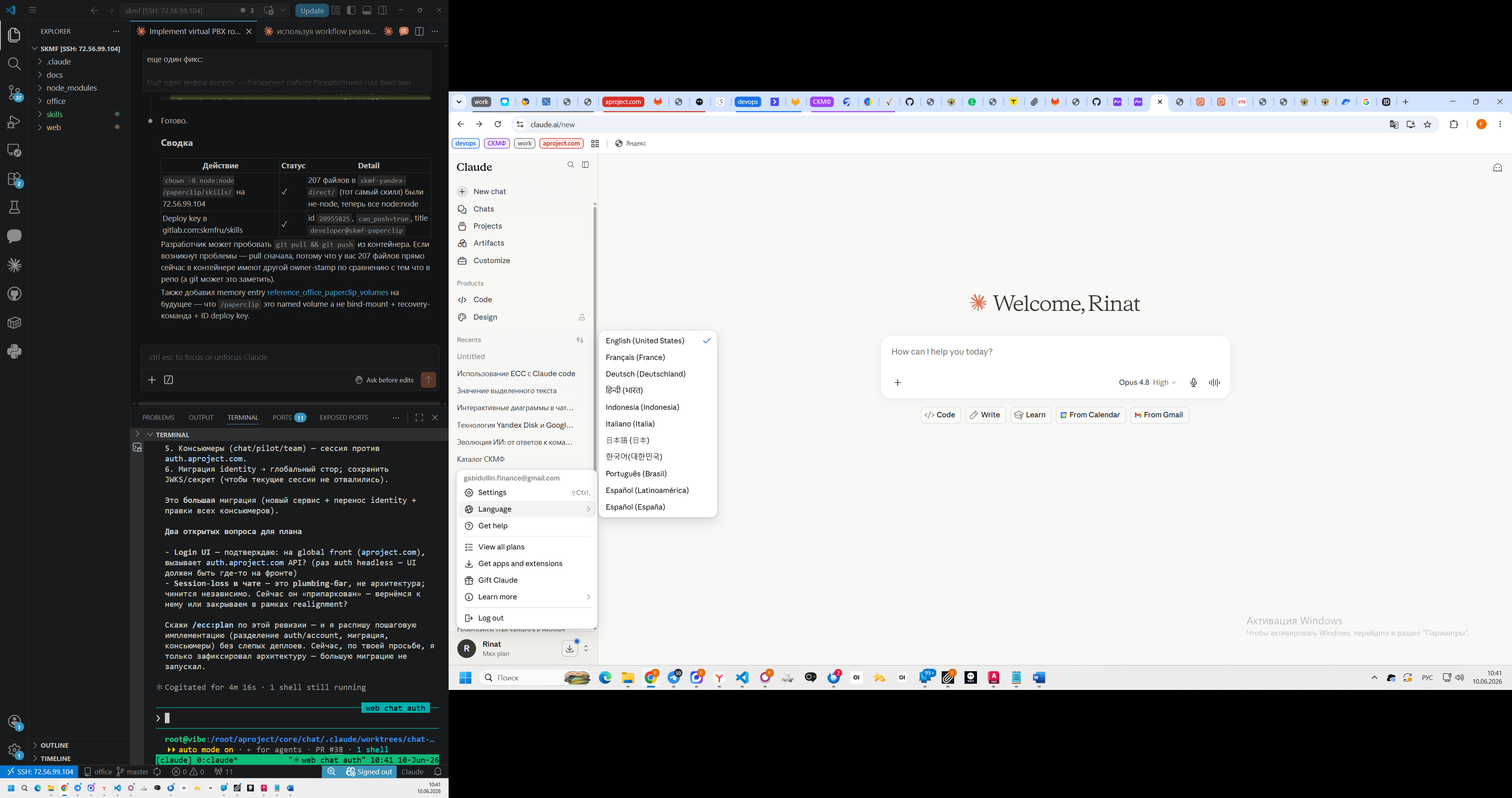1512x798 pixels.
Task: Expand the node_modules folder
Action: [x=71, y=88]
